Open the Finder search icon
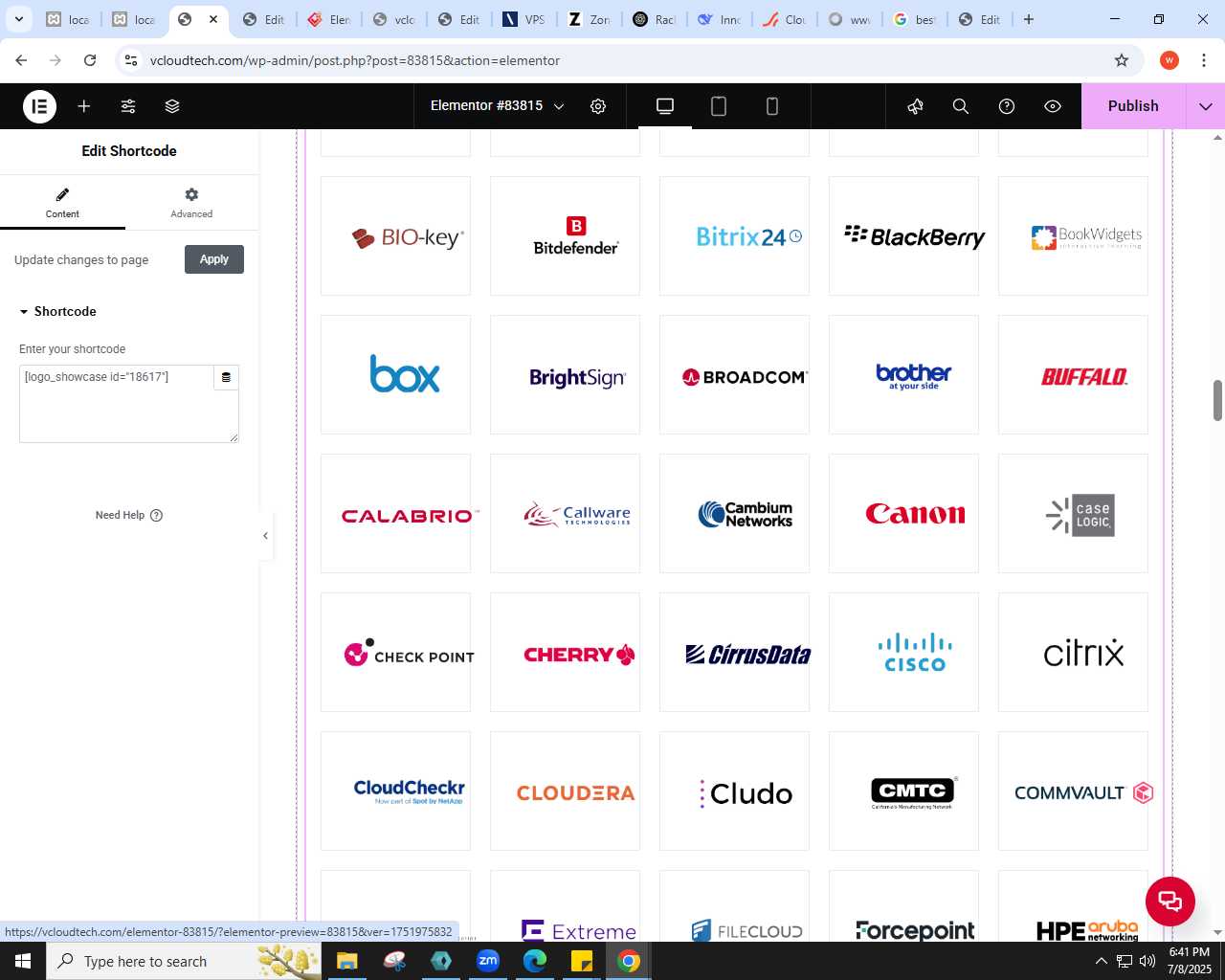1225x980 pixels. [961, 106]
